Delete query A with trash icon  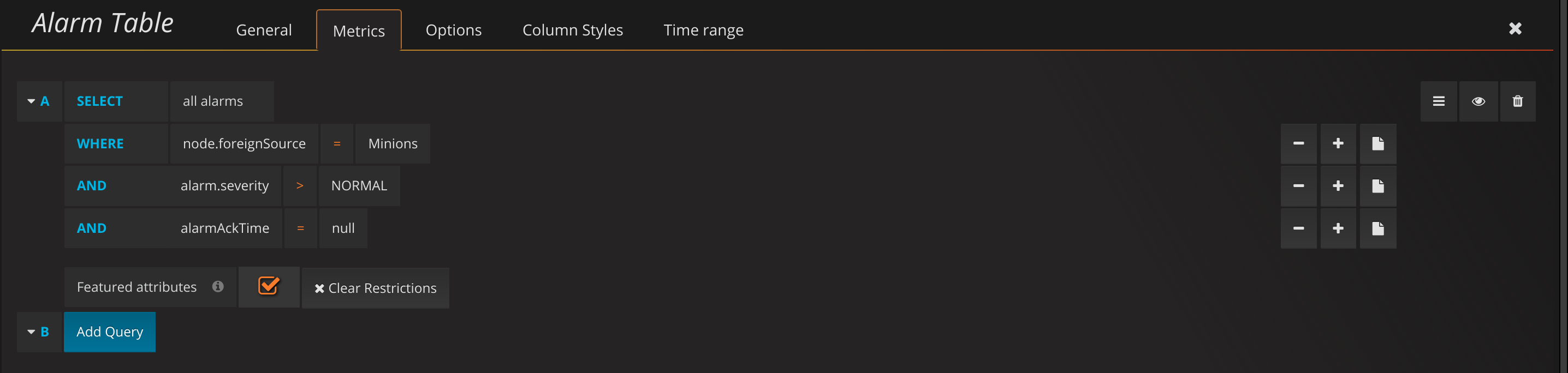(1517, 101)
